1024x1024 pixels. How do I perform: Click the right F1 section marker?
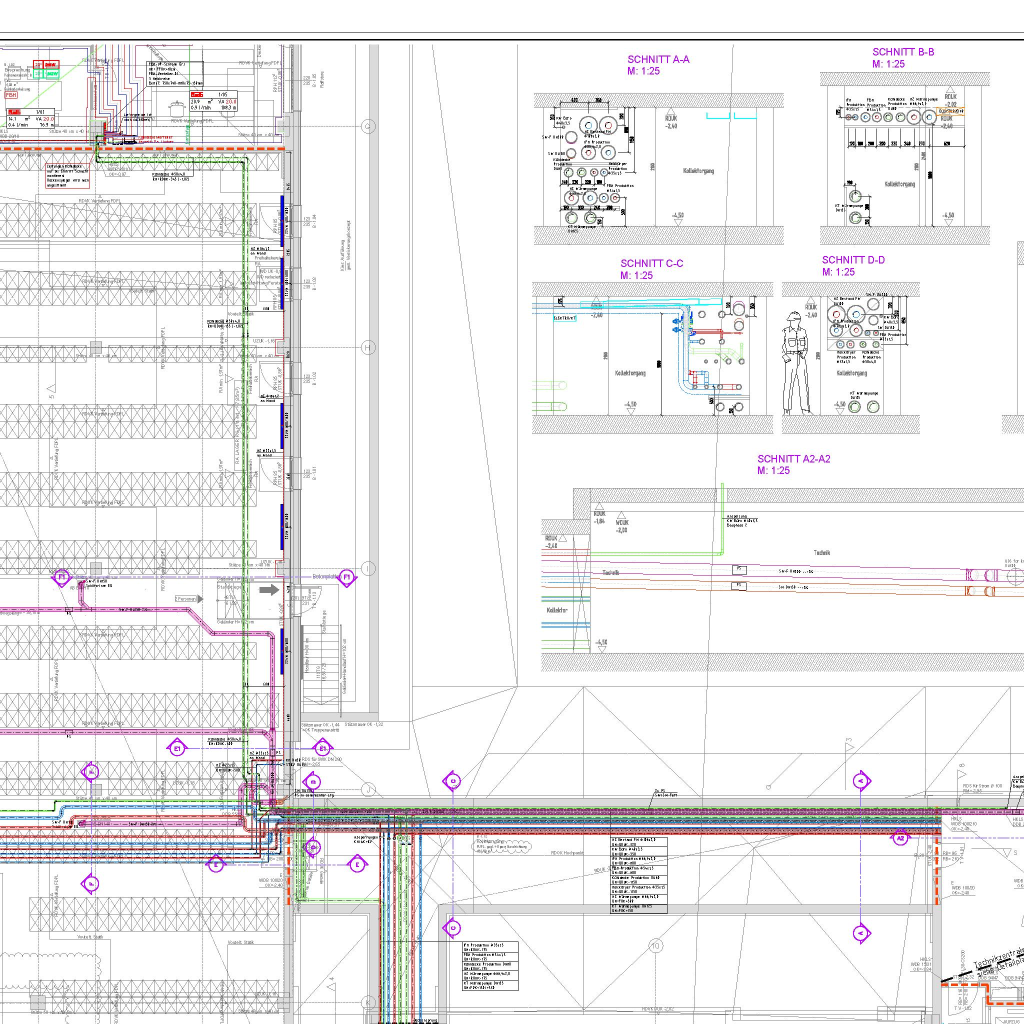click(346, 578)
